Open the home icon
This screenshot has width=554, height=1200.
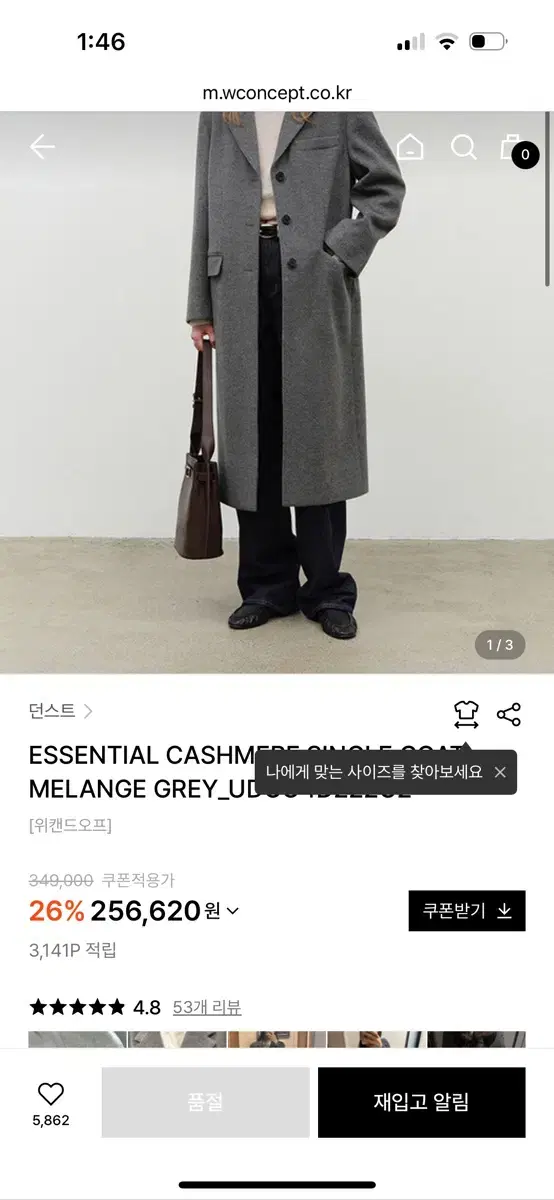[x=410, y=148]
